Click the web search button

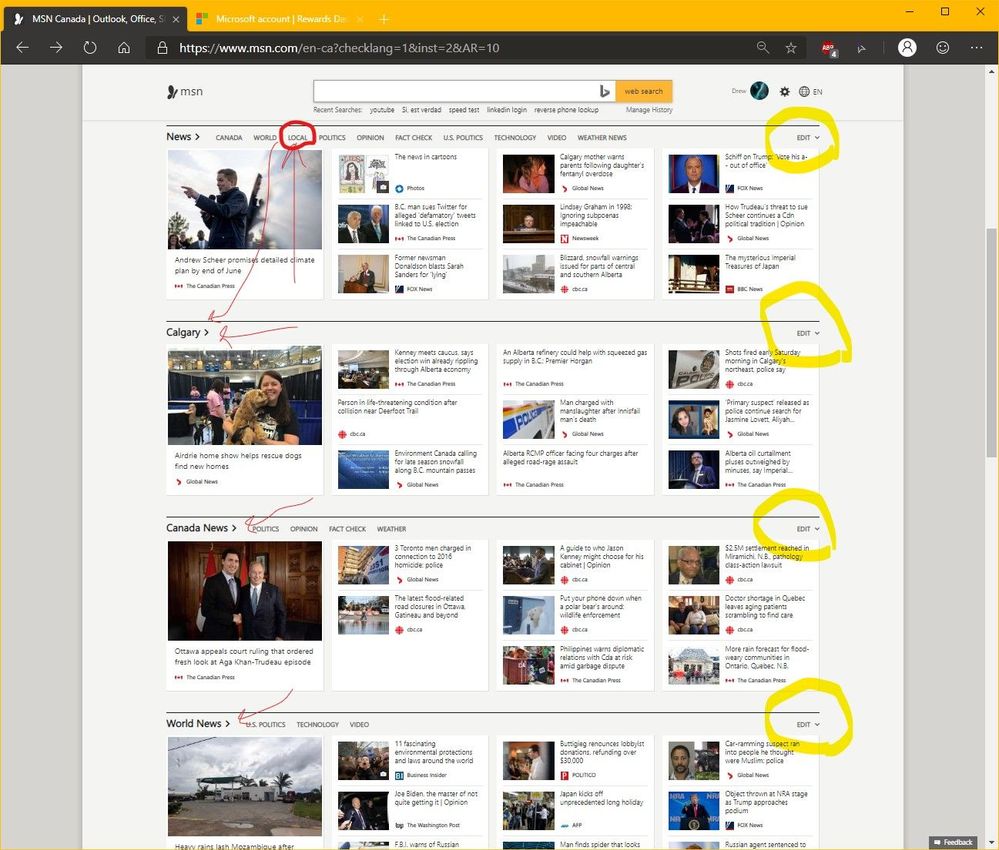click(643, 91)
